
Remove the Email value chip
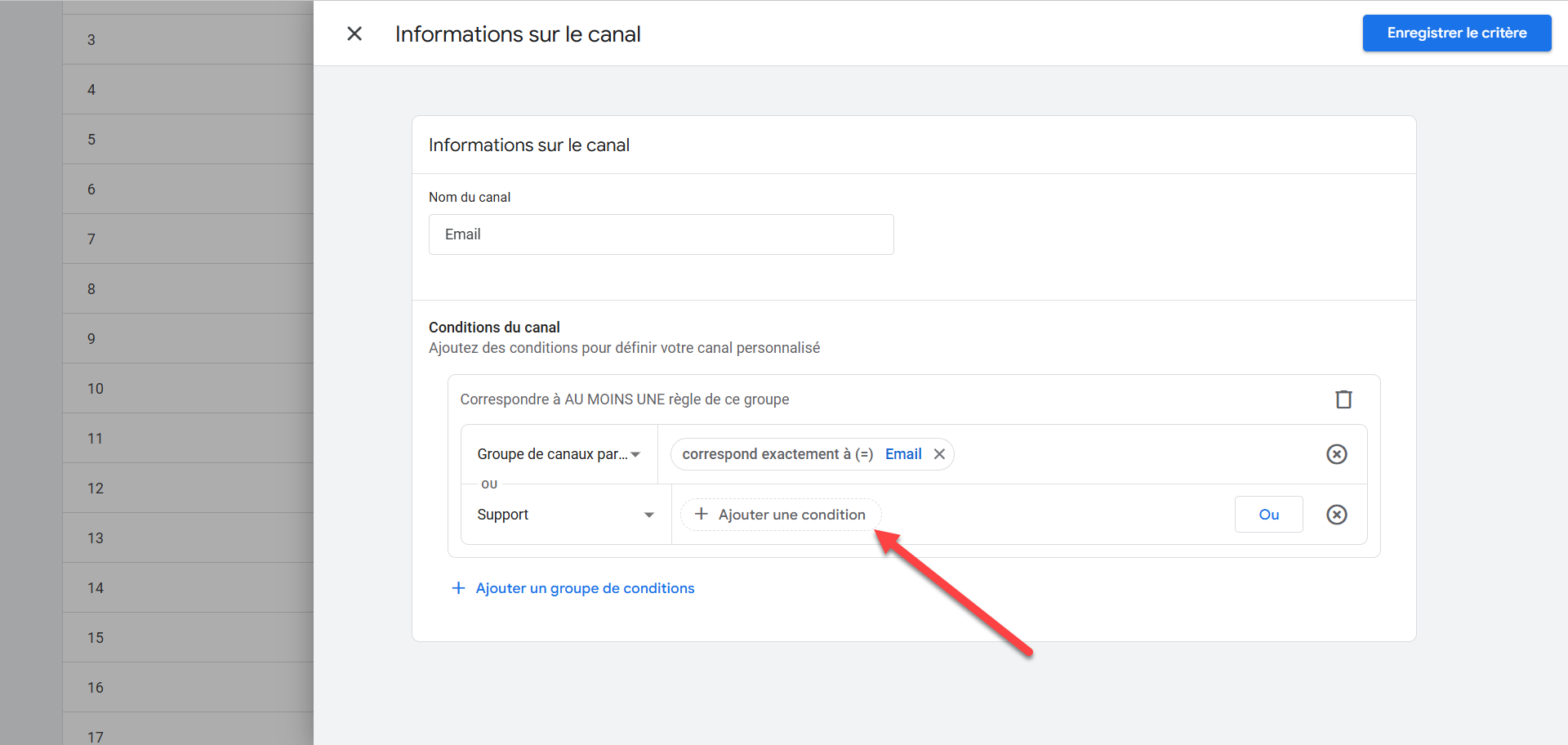940,454
